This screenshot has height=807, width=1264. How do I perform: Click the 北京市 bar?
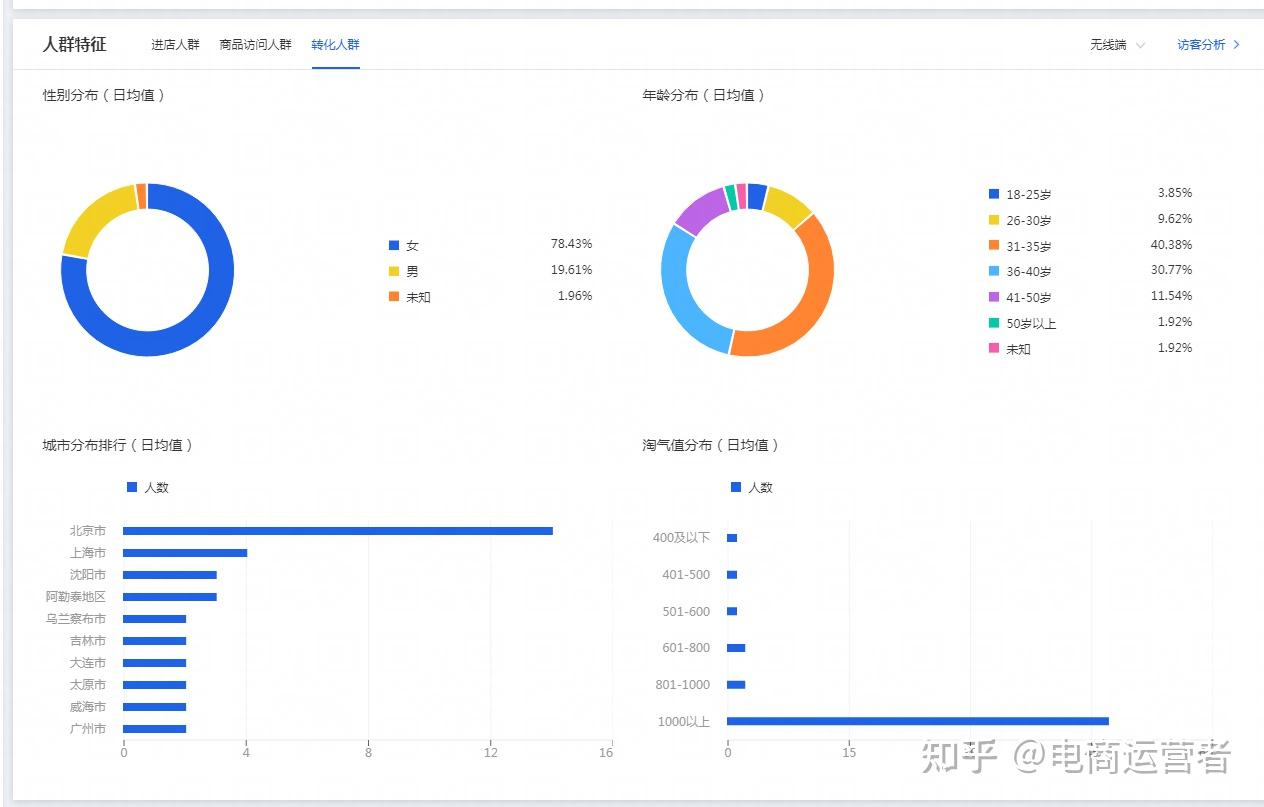338,531
